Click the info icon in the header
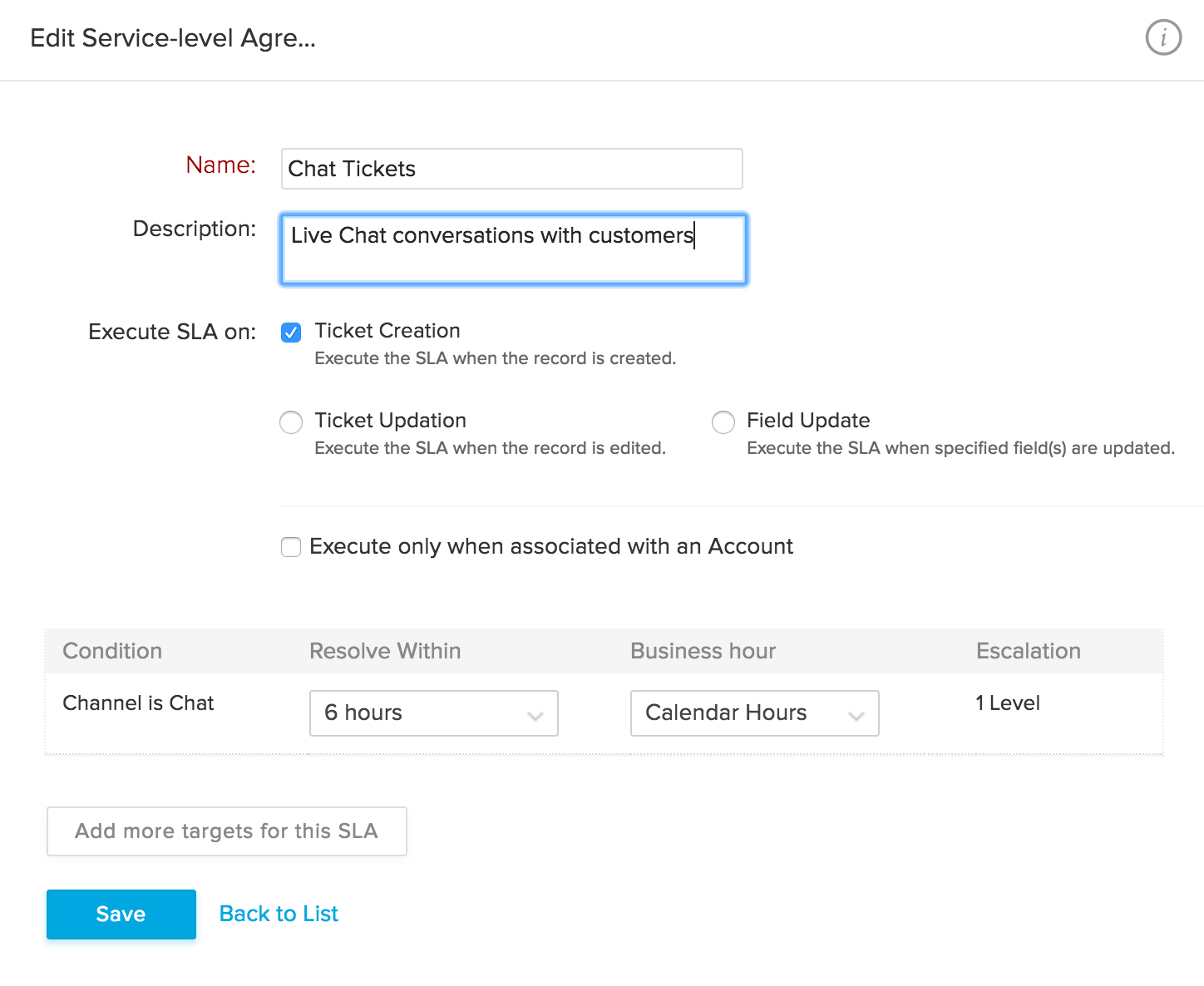Image resolution: width=1204 pixels, height=986 pixels. 1163,37
